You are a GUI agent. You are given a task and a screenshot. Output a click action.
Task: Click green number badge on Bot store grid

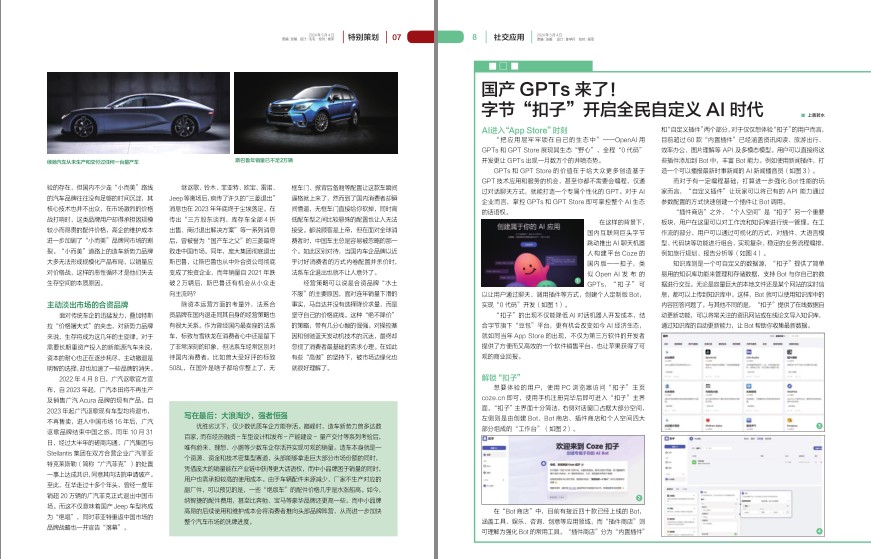[819, 426]
